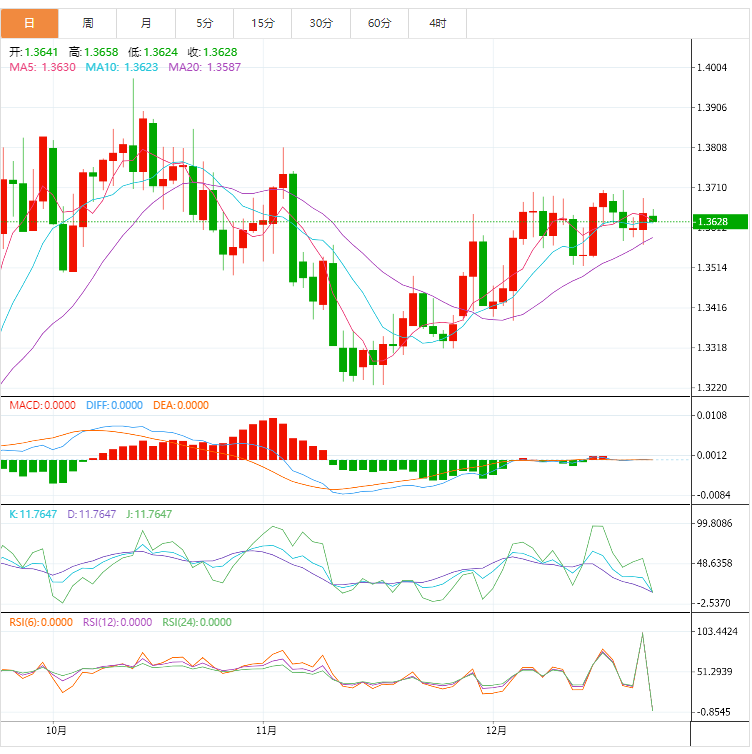The height and width of the screenshot is (754, 752).
Task: Click the green 1.3628 current price tag
Action: (x=720, y=222)
